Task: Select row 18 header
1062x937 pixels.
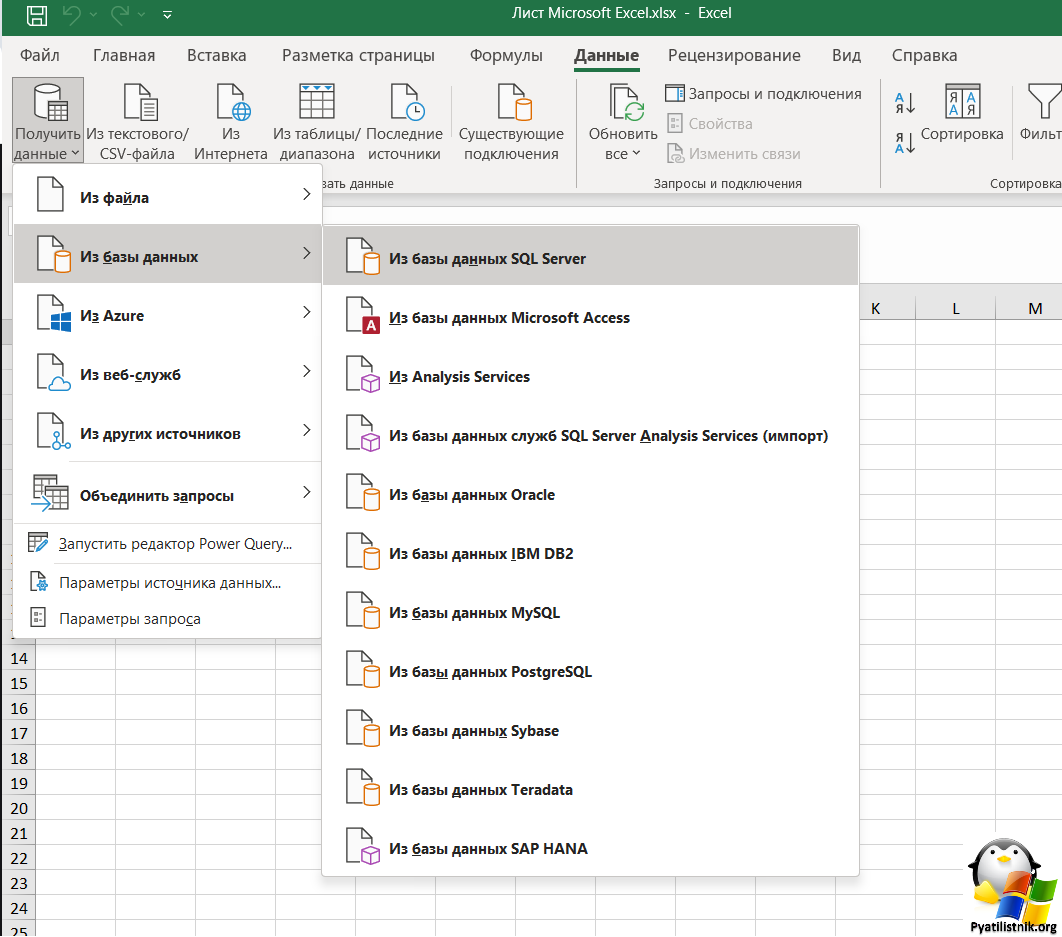Action: pyautogui.click(x=19, y=758)
